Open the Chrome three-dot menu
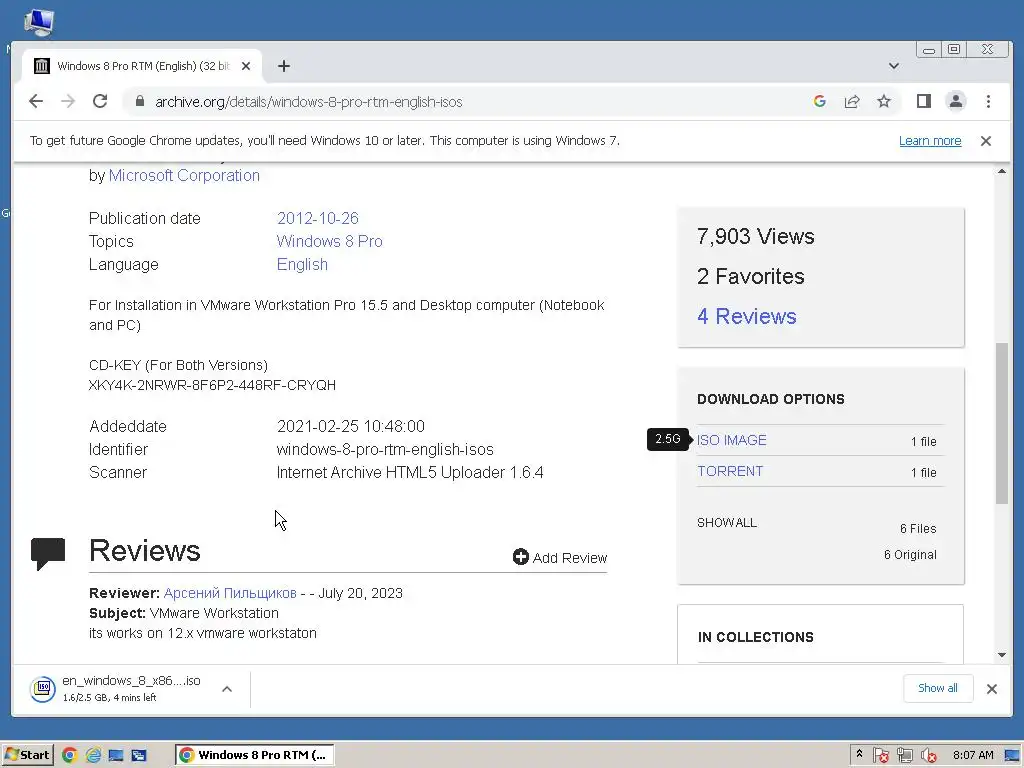 pyautogui.click(x=988, y=101)
